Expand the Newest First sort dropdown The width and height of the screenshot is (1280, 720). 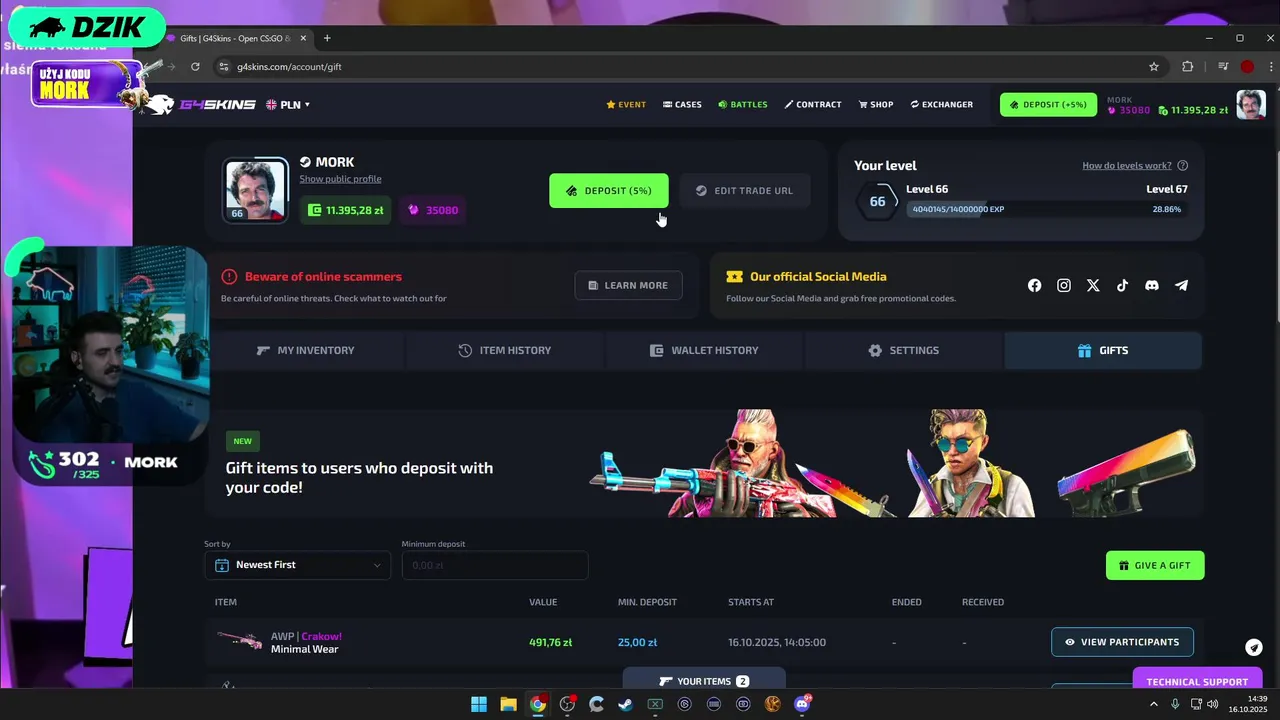tap(297, 565)
